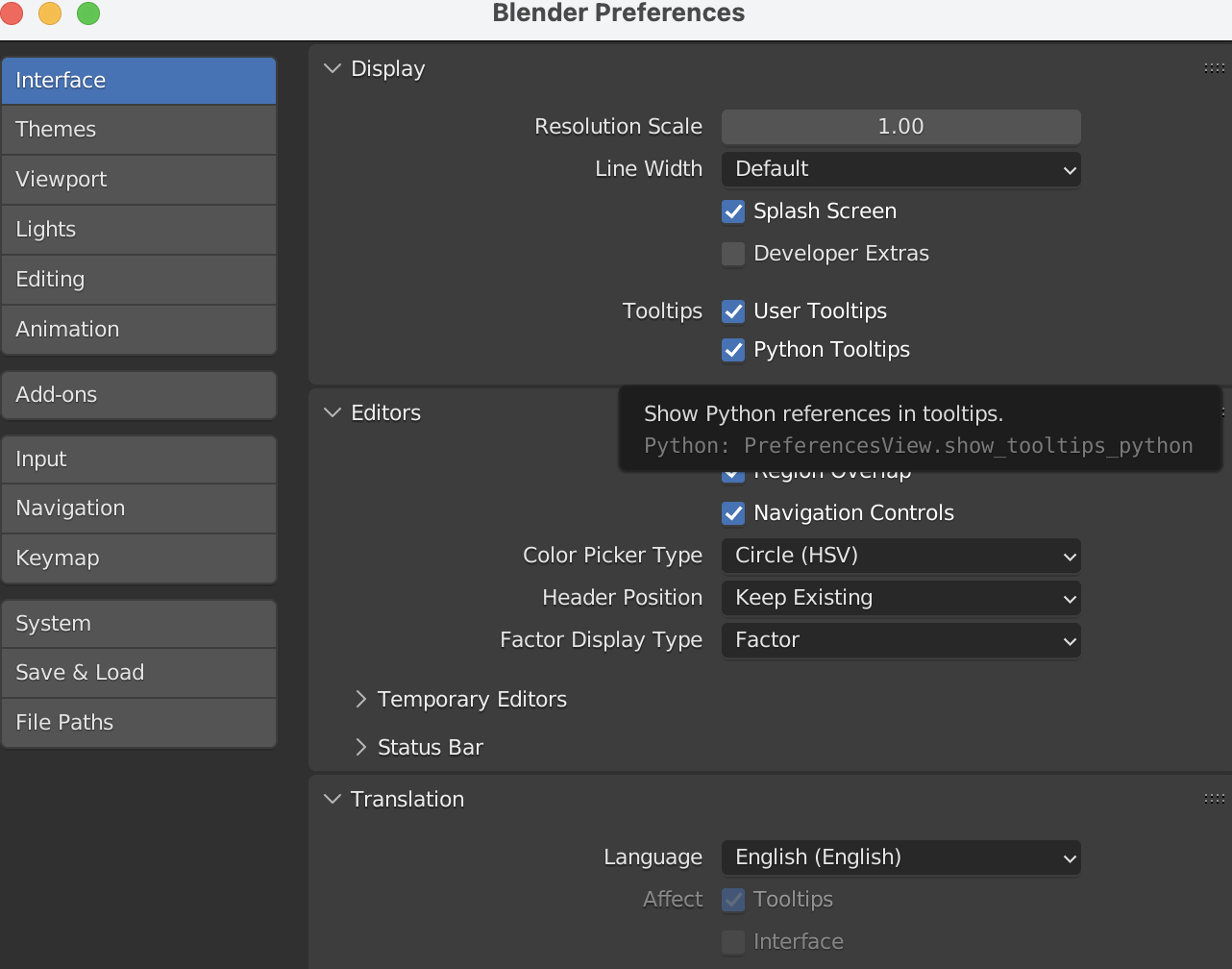Open System preferences

138,624
